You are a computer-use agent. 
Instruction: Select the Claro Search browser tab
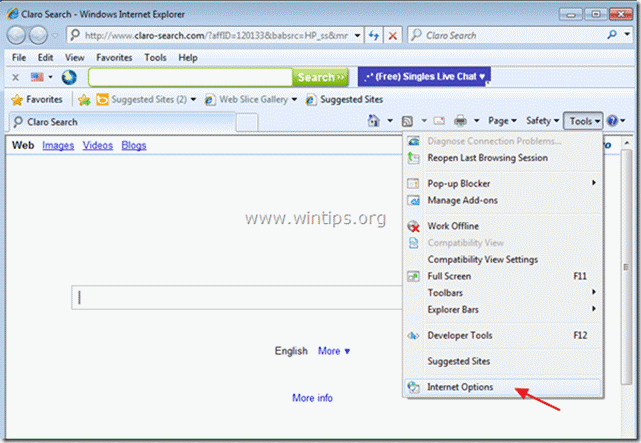coord(122,122)
